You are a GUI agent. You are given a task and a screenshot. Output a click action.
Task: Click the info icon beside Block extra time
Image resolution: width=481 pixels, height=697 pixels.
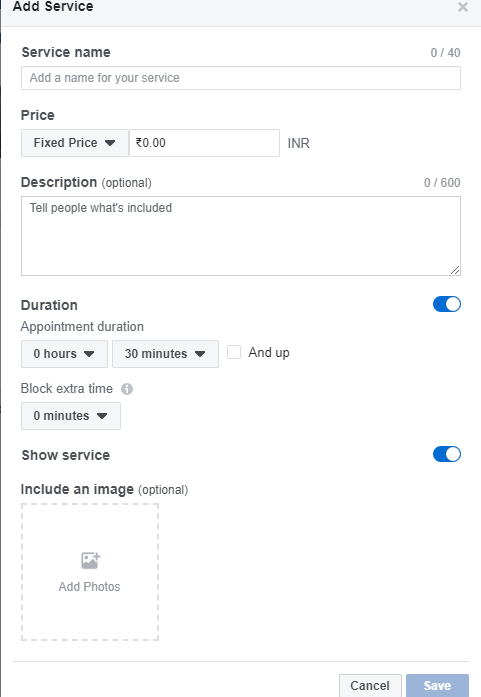pos(127,389)
